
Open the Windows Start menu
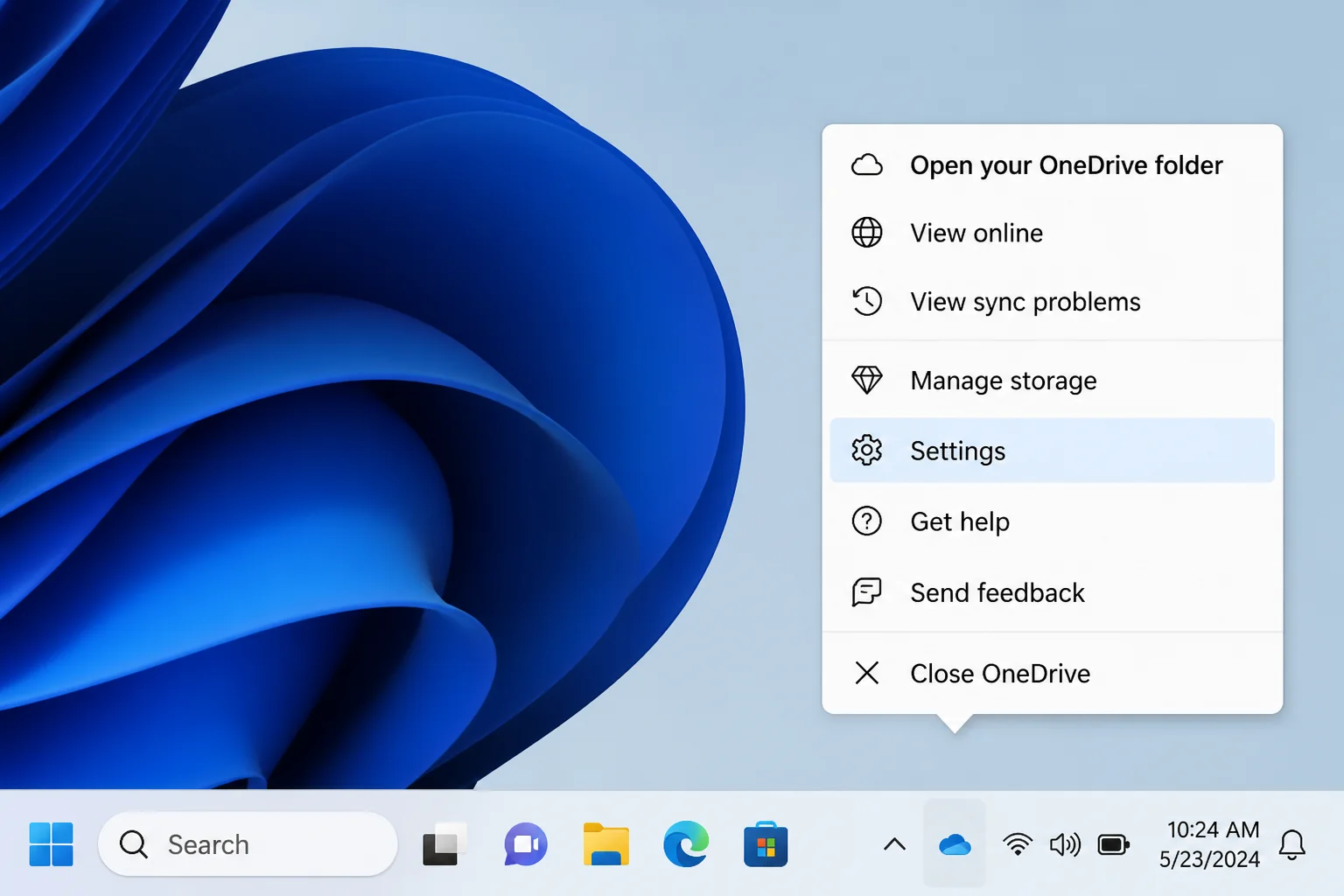pos(51,844)
